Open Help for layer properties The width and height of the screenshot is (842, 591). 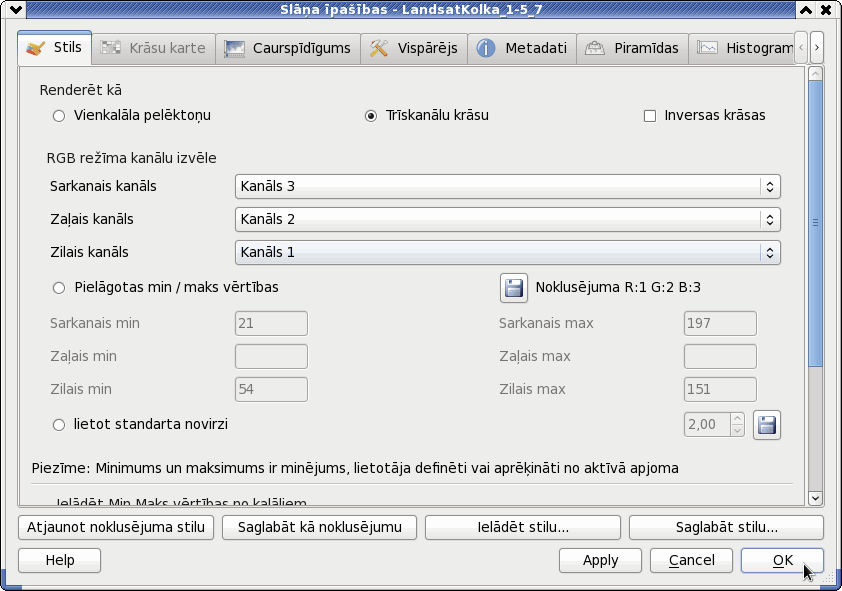point(60,560)
